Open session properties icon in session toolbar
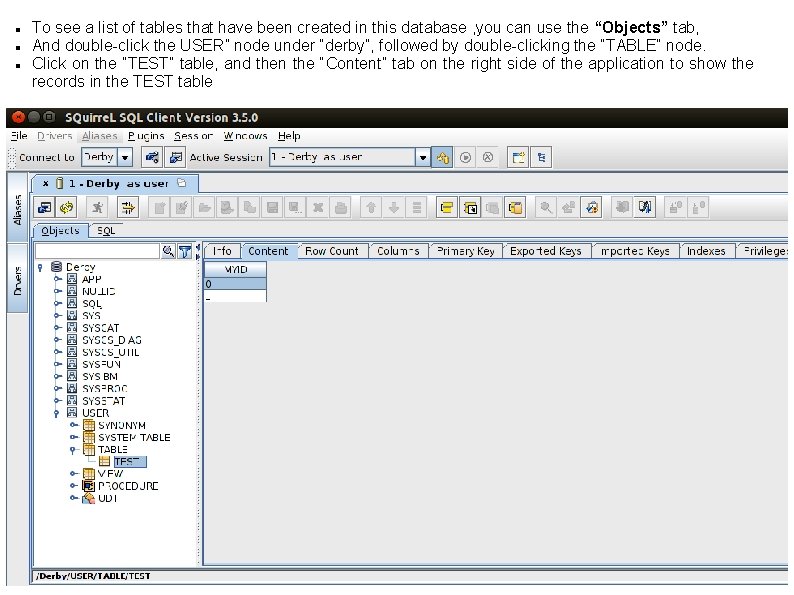 pyautogui.click(x=45, y=207)
